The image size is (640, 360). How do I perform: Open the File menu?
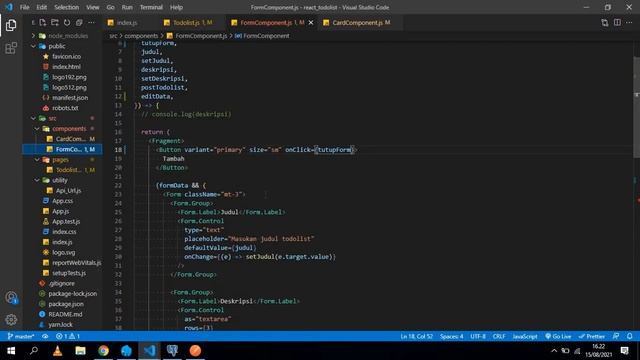24,7
